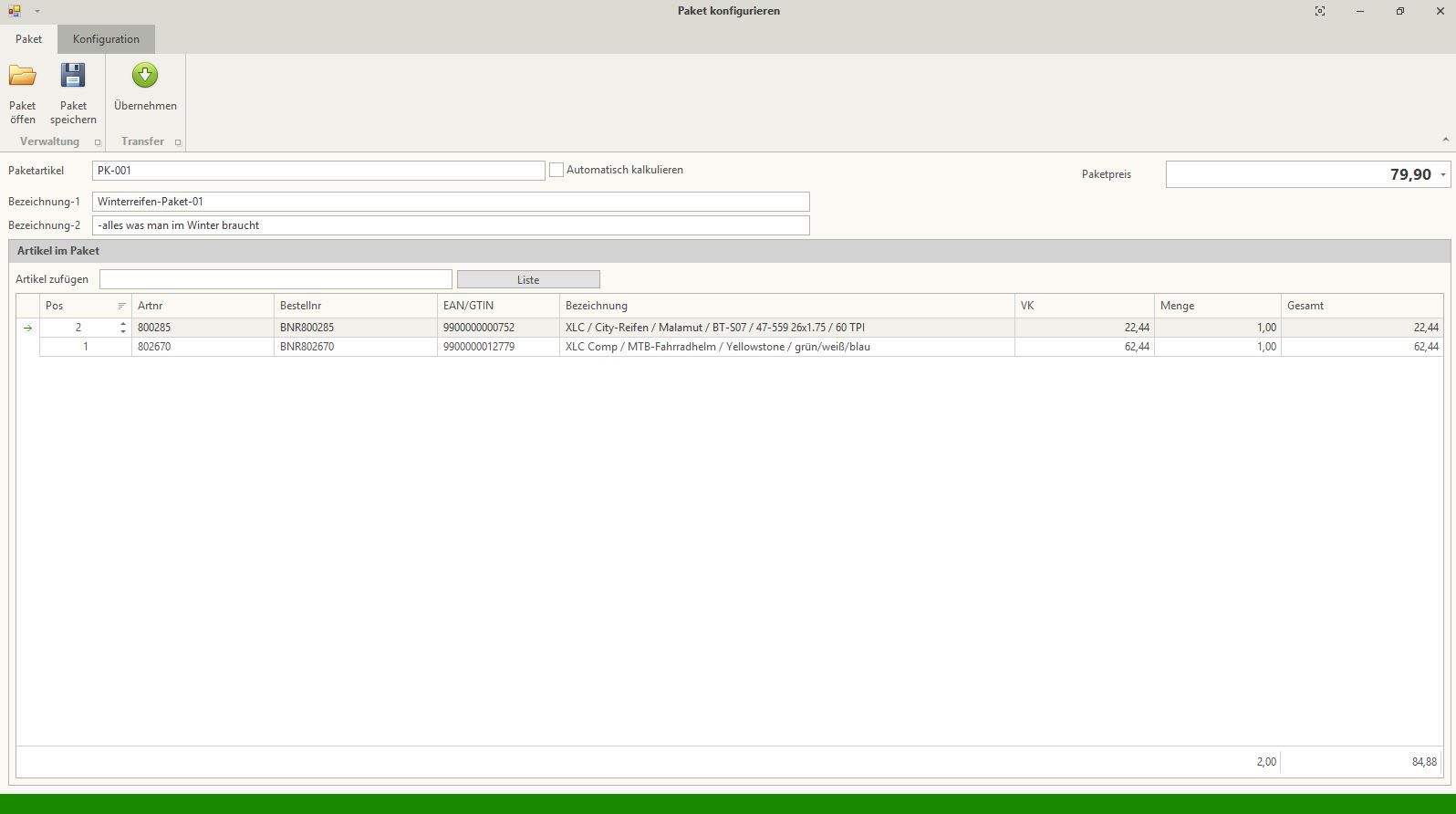
Task: Open a package with Paket öffnen icon
Action: 23,76
